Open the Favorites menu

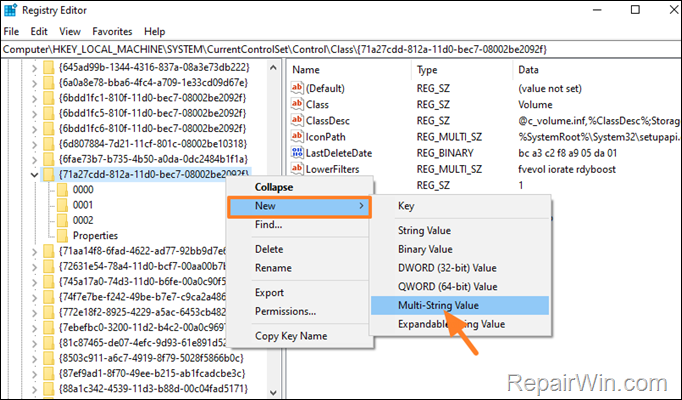tap(112, 31)
